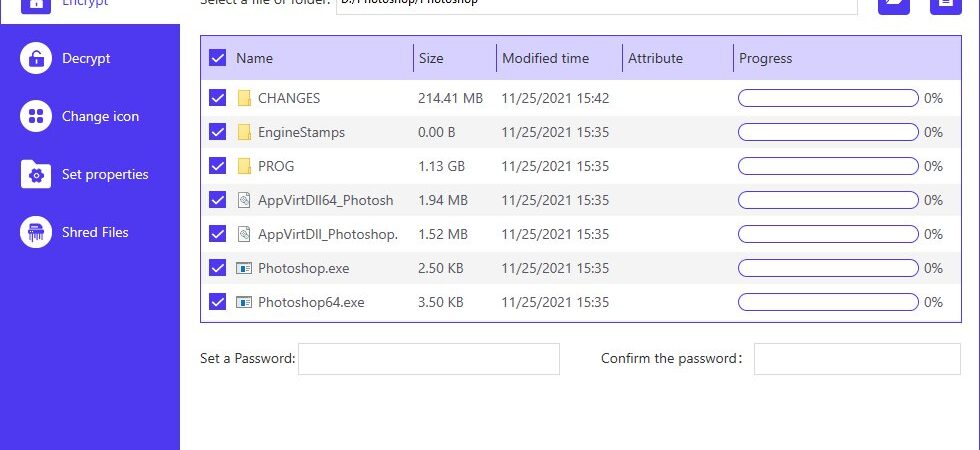
Task: Select the Change icon grid icon
Action: click(x=36, y=116)
